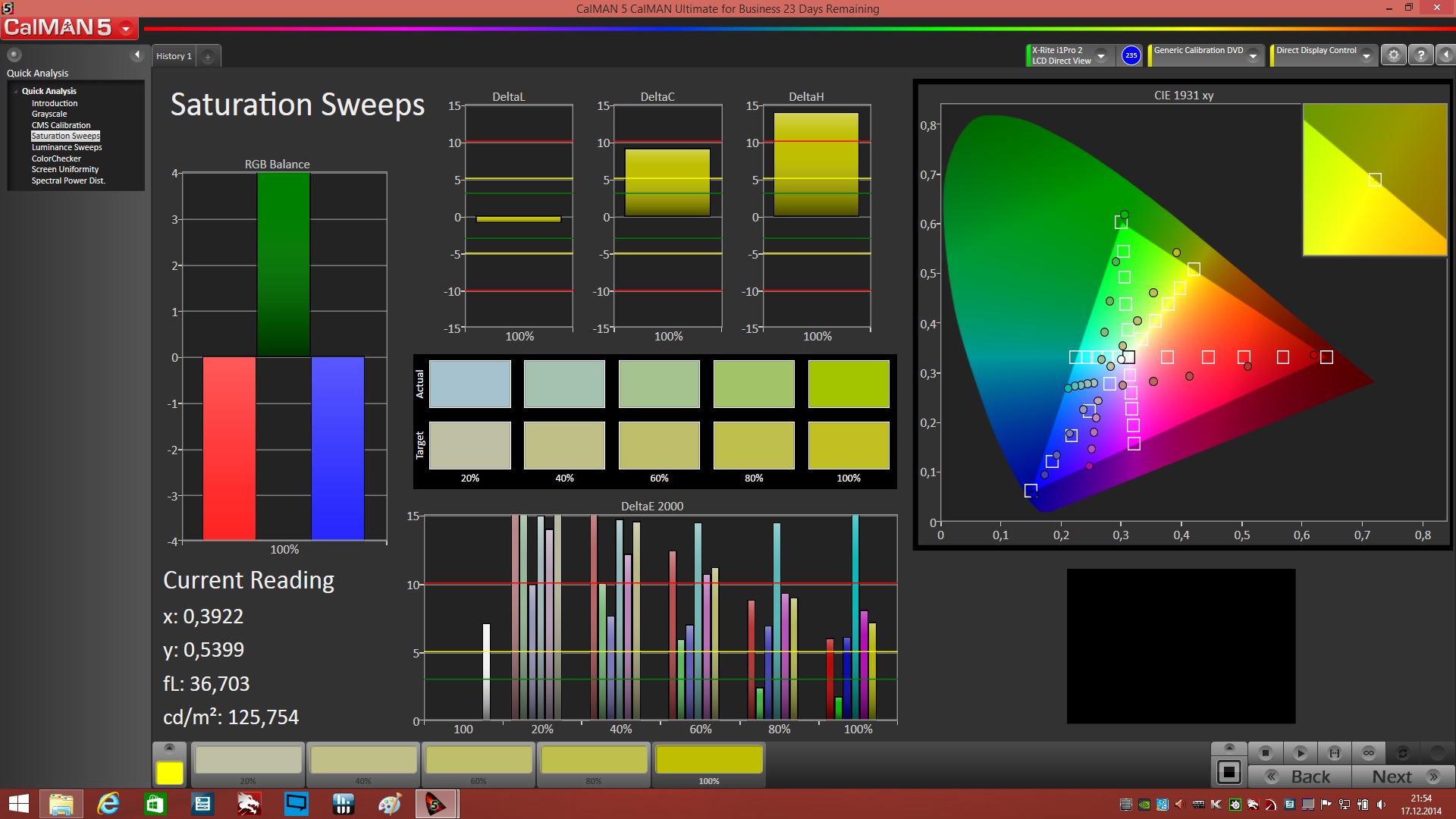Click the stop playback square icon
This screenshot has height=819, width=1456.
coord(1265,753)
